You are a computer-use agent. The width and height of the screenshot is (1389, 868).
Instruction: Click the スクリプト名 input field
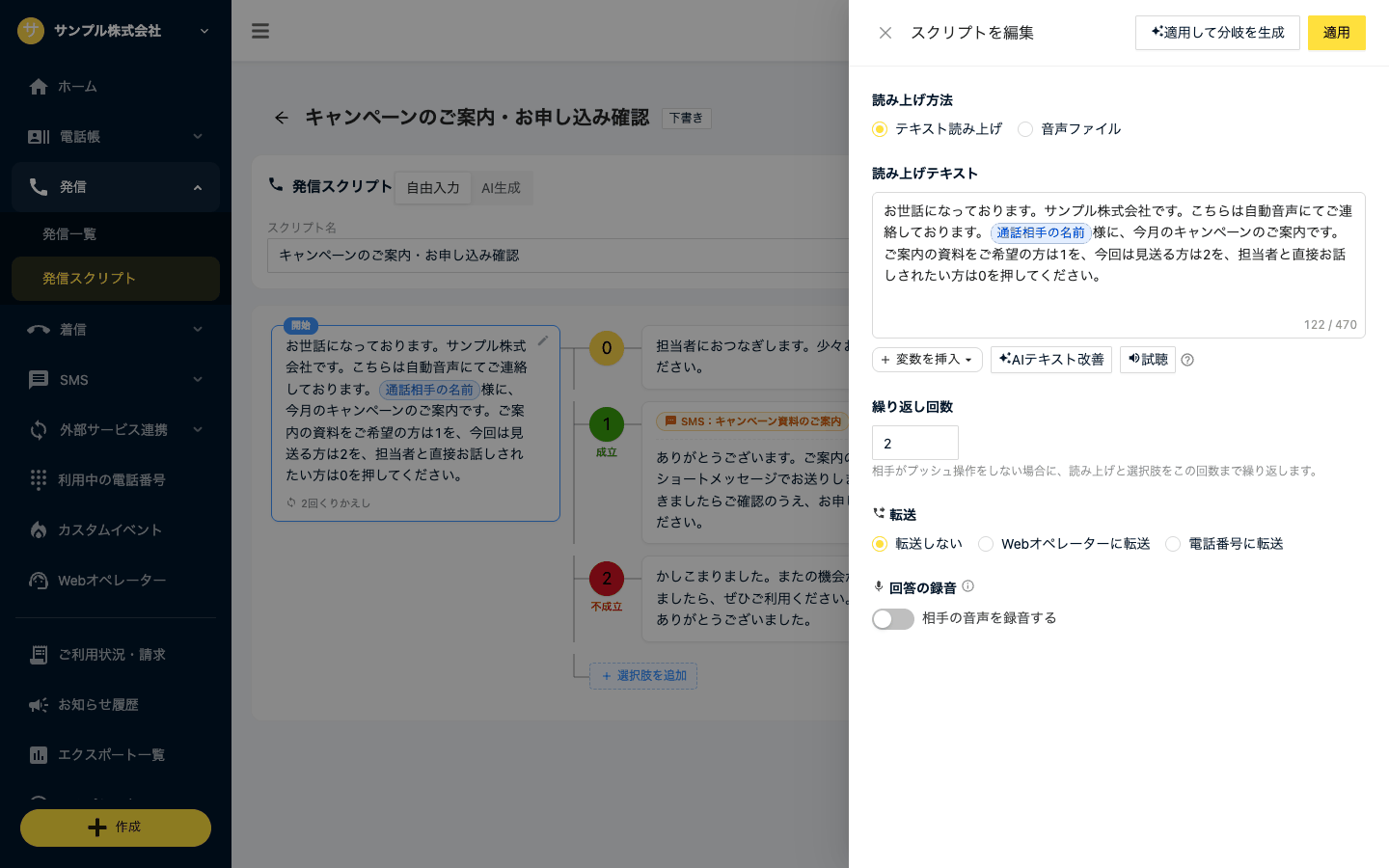click(x=558, y=256)
